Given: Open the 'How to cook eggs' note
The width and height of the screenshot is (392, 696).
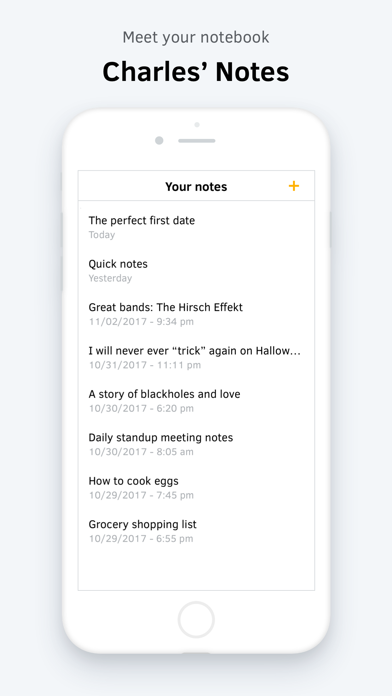Looking at the screenshot, I should pyautogui.click(x=196, y=488).
